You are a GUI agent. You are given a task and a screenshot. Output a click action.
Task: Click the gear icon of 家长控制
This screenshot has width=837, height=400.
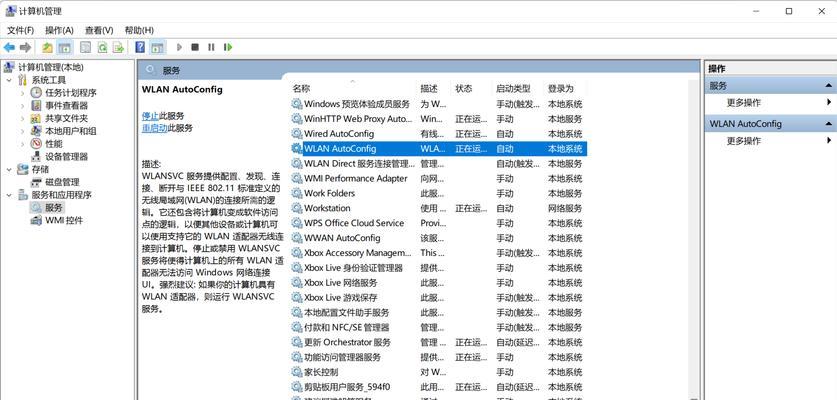(297, 372)
